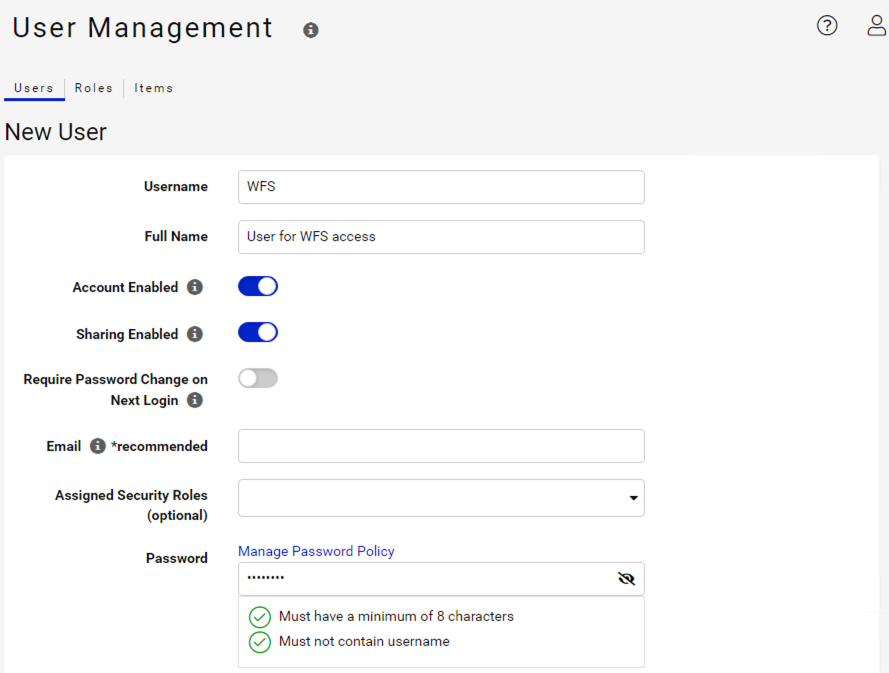Edit the Full Name field
This screenshot has height=673, width=889.
click(441, 237)
